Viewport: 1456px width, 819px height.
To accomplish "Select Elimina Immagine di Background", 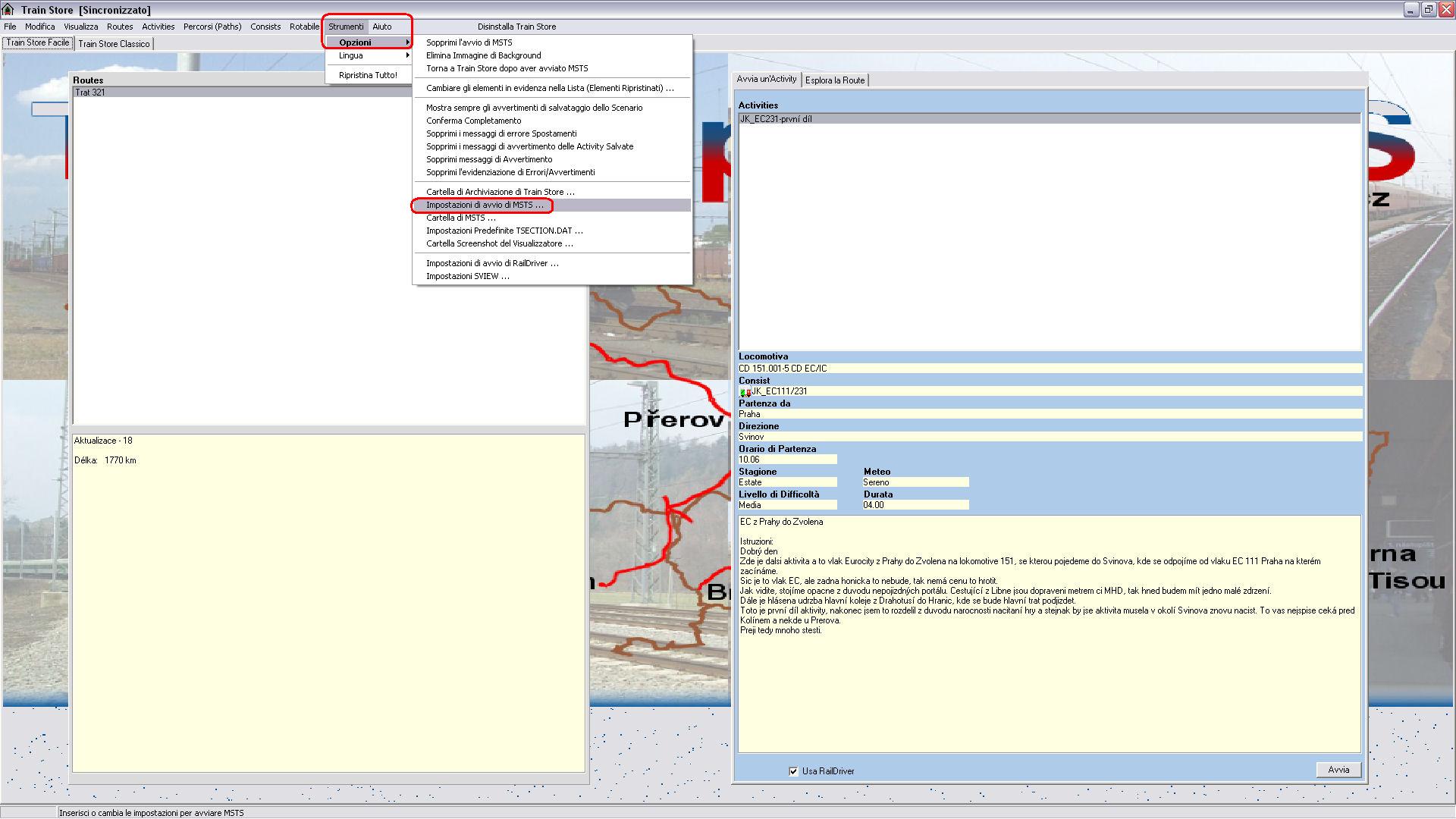I will pos(552,55).
